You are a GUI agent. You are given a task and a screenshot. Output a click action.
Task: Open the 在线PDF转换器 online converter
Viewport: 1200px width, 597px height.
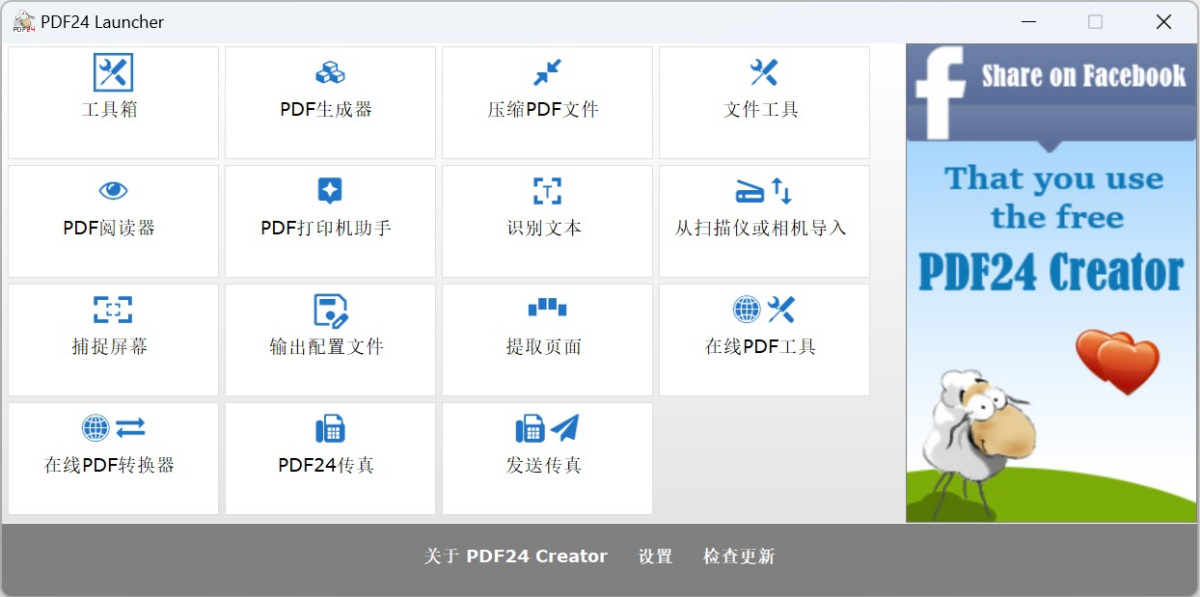[x=112, y=456]
